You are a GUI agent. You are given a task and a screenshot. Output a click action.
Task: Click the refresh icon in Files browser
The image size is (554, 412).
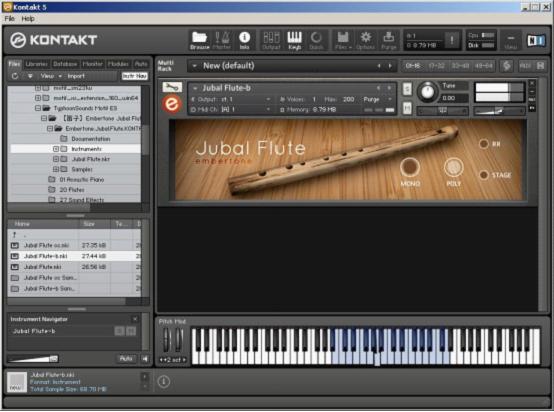[x=15, y=76]
